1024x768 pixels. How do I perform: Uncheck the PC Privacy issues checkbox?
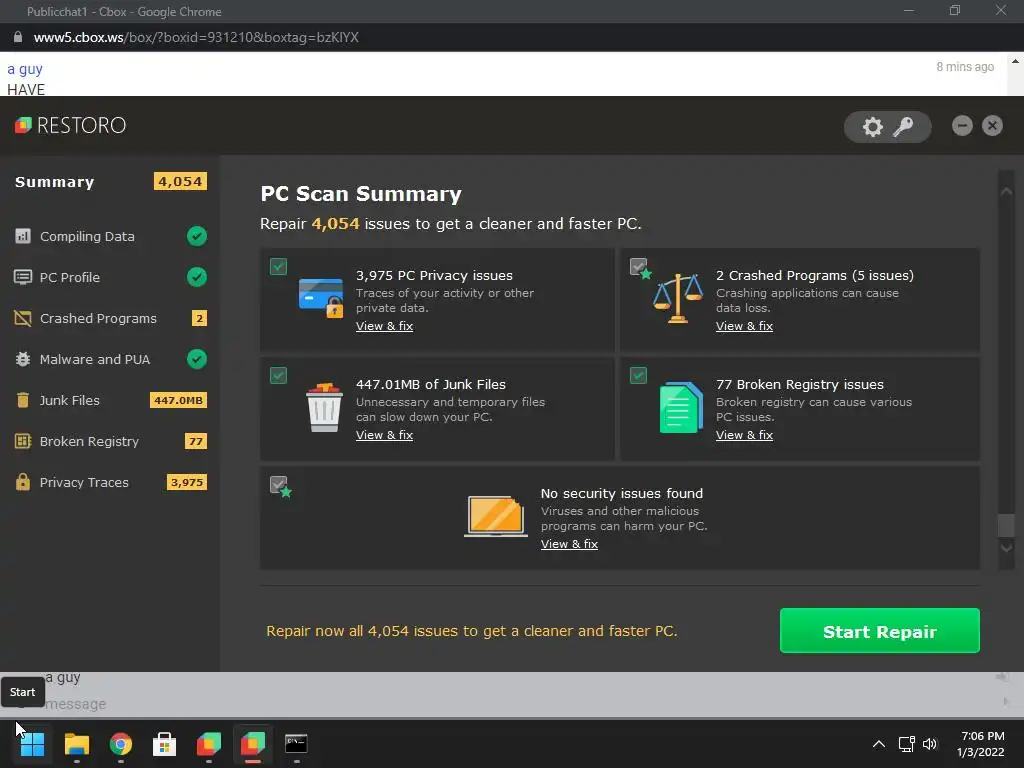click(x=278, y=266)
